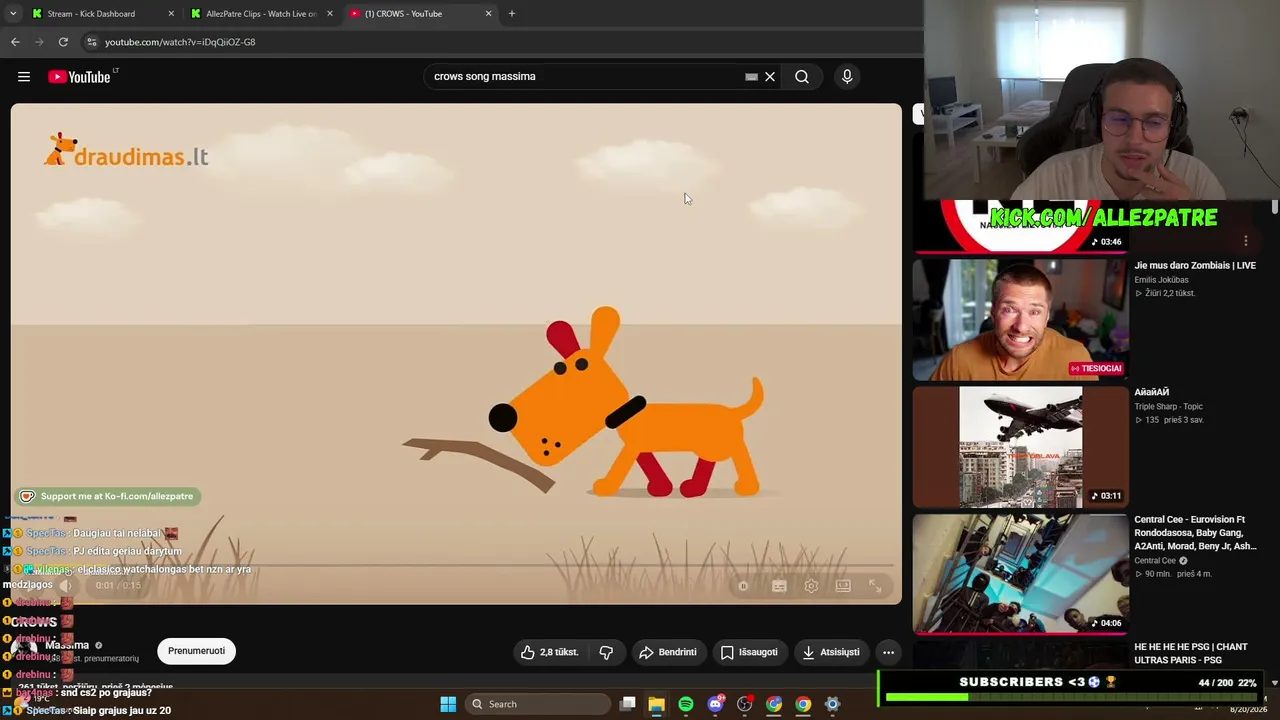Open Spotify from the taskbar
The image size is (1280, 720).
click(x=686, y=704)
